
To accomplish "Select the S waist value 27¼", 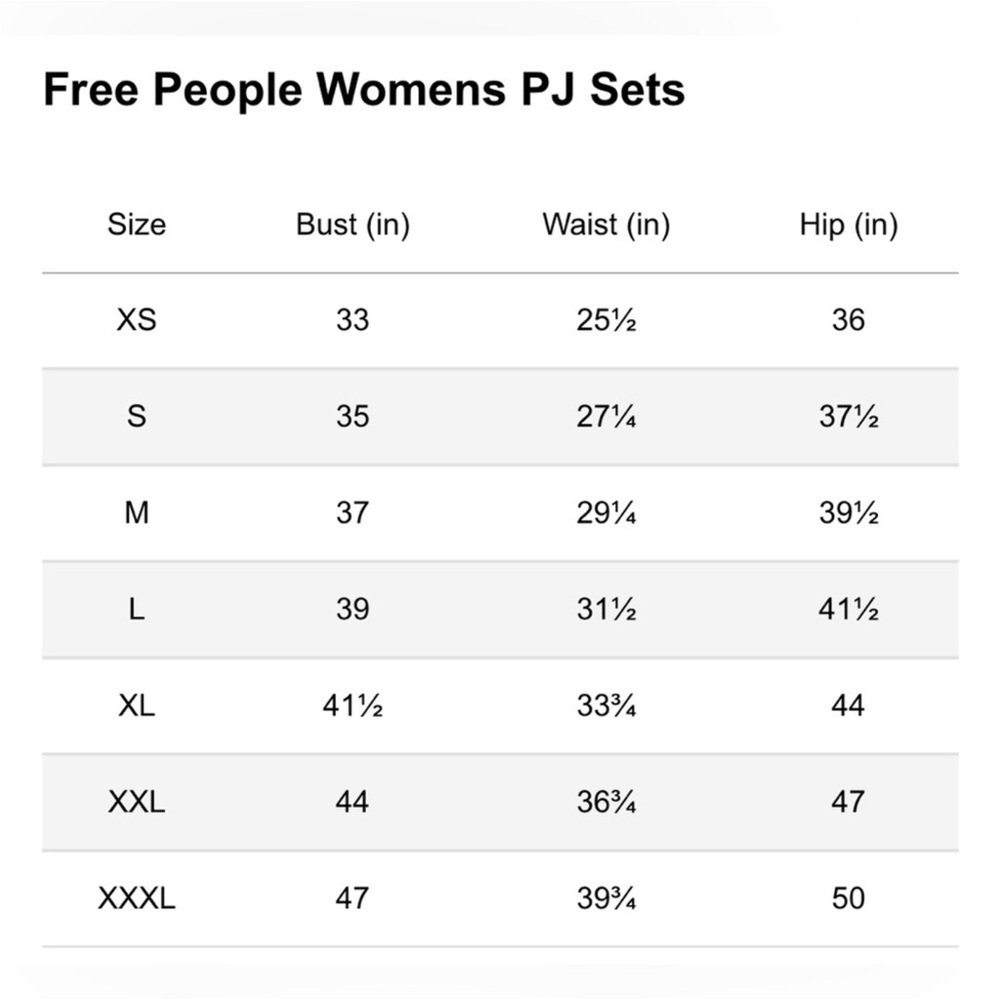I will point(606,416).
